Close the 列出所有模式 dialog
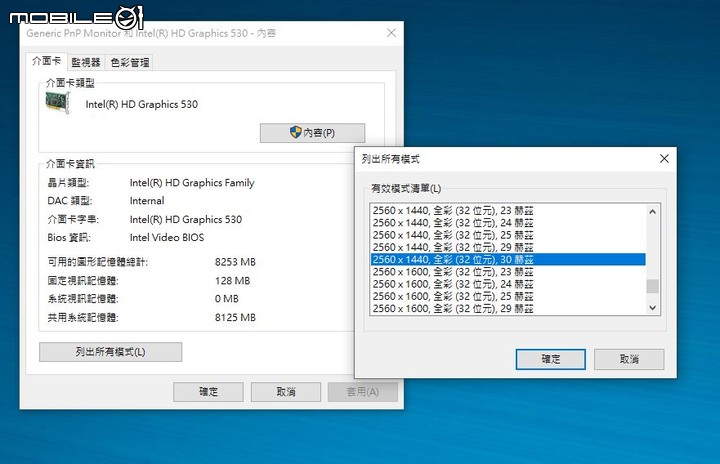Viewport: 720px width, 464px height. click(x=664, y=158)
